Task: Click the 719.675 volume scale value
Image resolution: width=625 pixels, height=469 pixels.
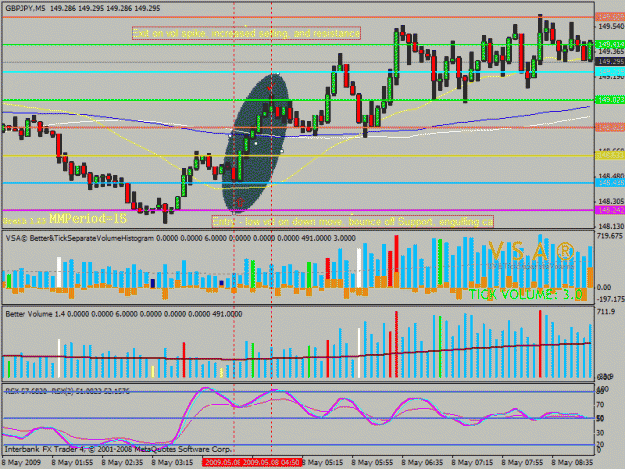Action: click(x=610, y=236)
